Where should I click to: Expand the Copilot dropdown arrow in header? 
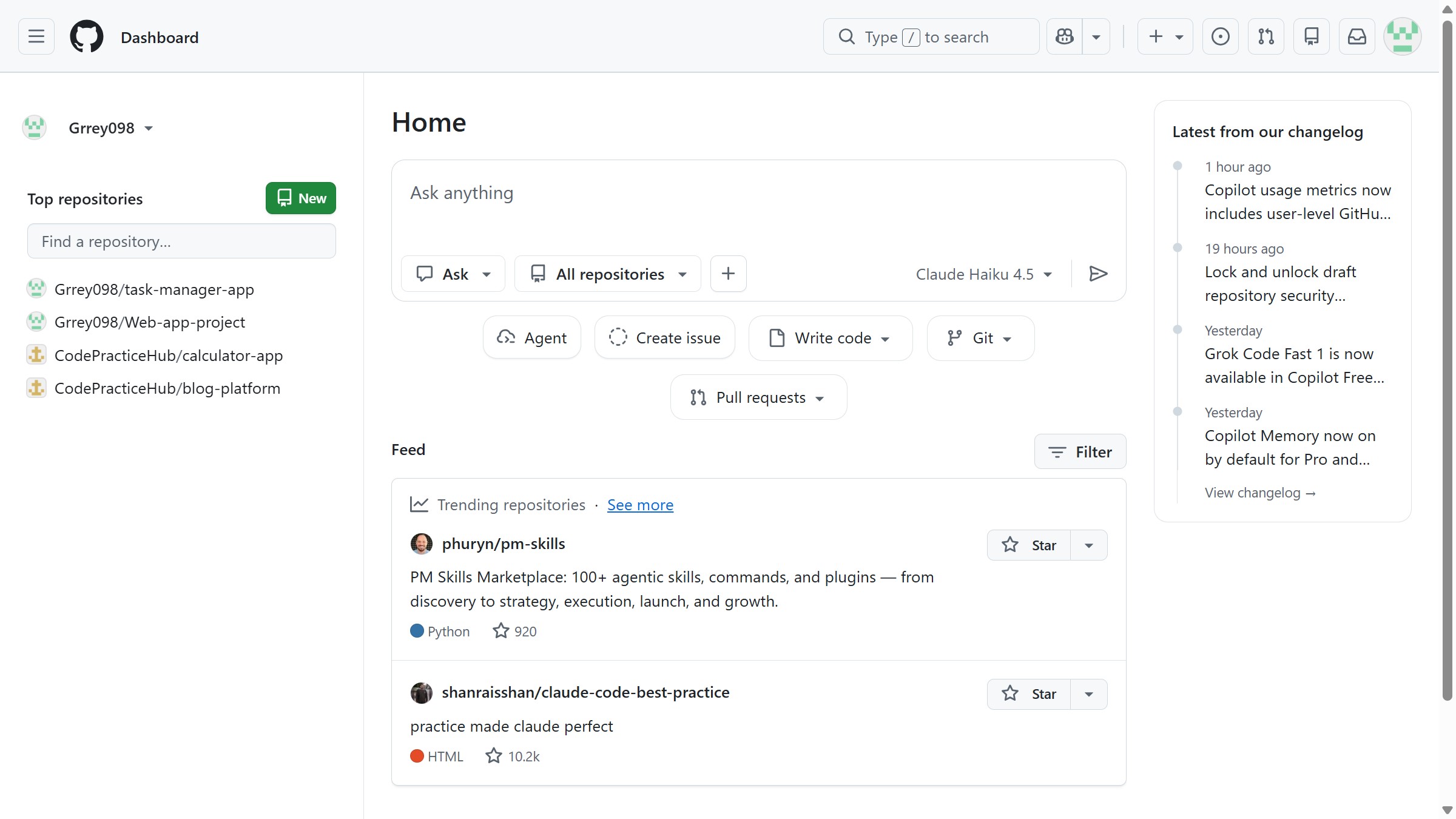(x=1096, y=36)
